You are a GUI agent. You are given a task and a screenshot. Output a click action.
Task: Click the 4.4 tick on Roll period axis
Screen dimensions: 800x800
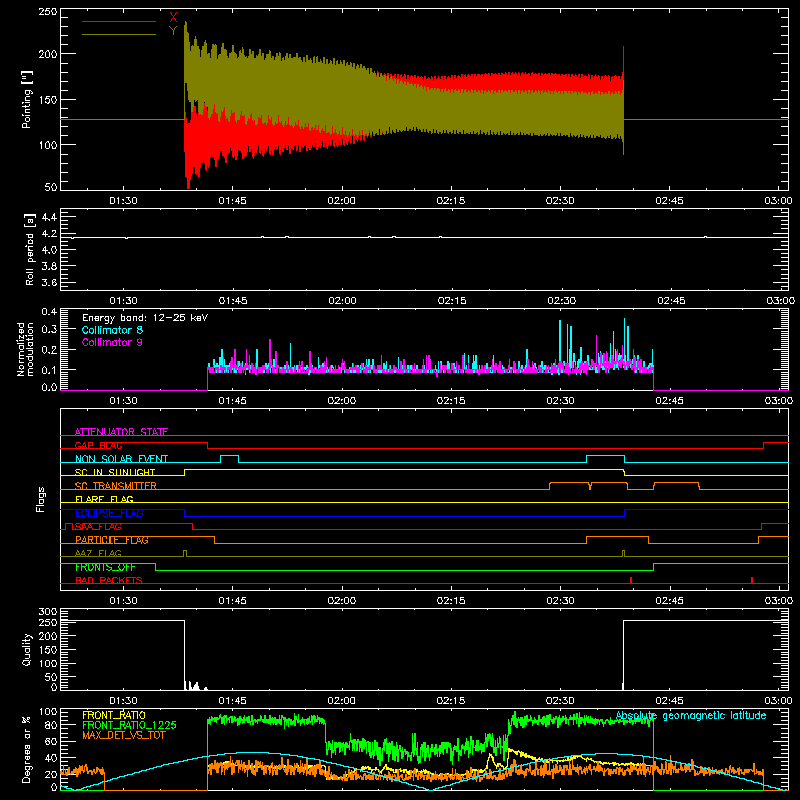[x=49, y=217]
